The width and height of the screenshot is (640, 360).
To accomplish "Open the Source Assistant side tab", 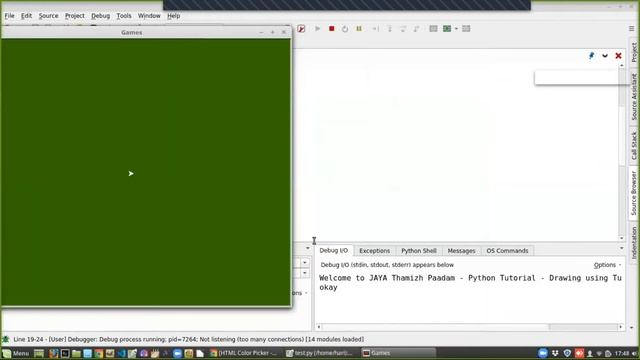I will click(634, 96).
